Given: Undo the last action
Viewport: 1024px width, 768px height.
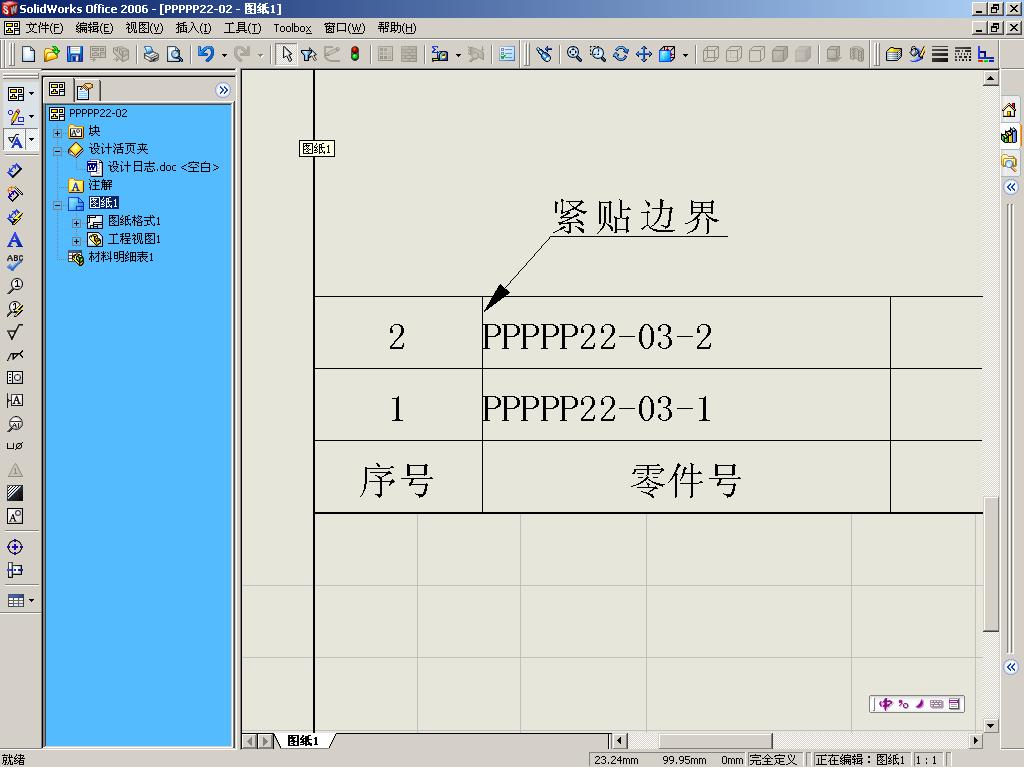Looking at the screenshot, I should pyautogui.click(x=206, y=54).
